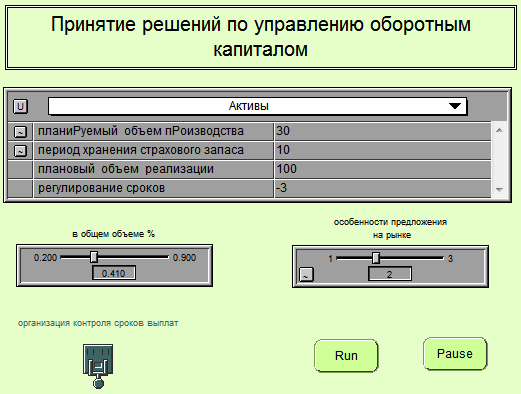Click the table scrollbar down arrow

tap(499, 190)
